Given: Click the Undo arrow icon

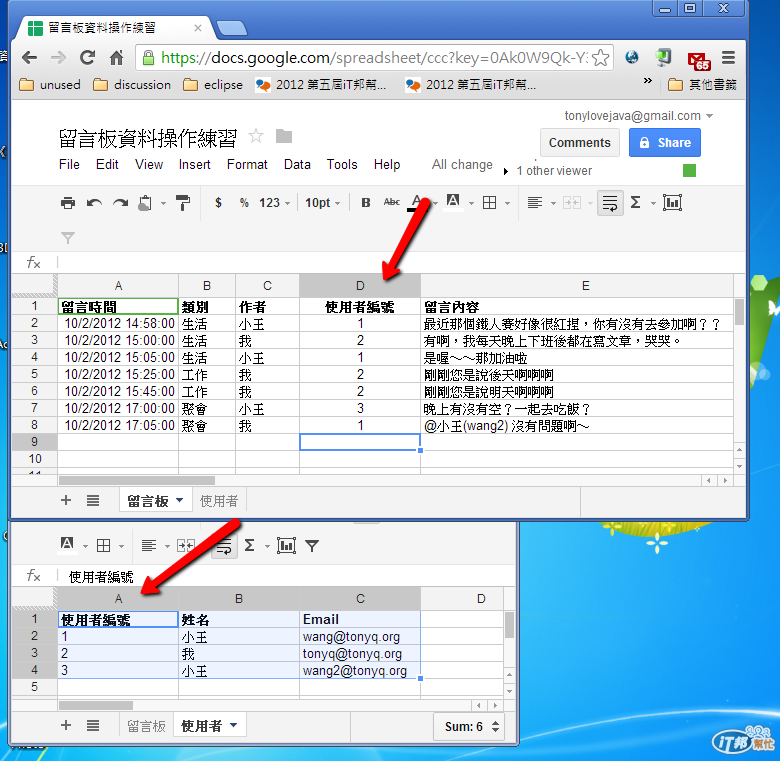Looking at the screenshot, I should 94,203.
